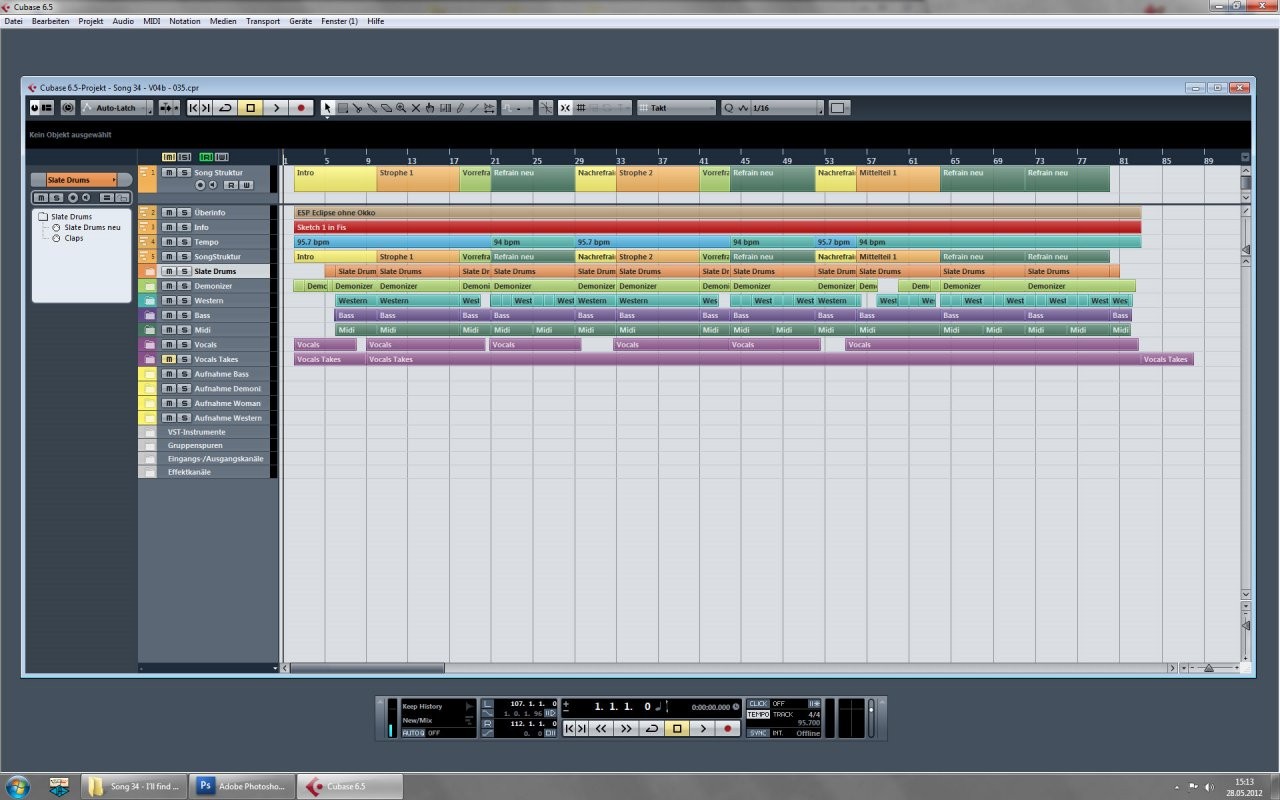Image resolution: width=1280 pixels, height=800 pixels.
Task: Select Claps in inspector tree
Action: click(x=74, y=238)
